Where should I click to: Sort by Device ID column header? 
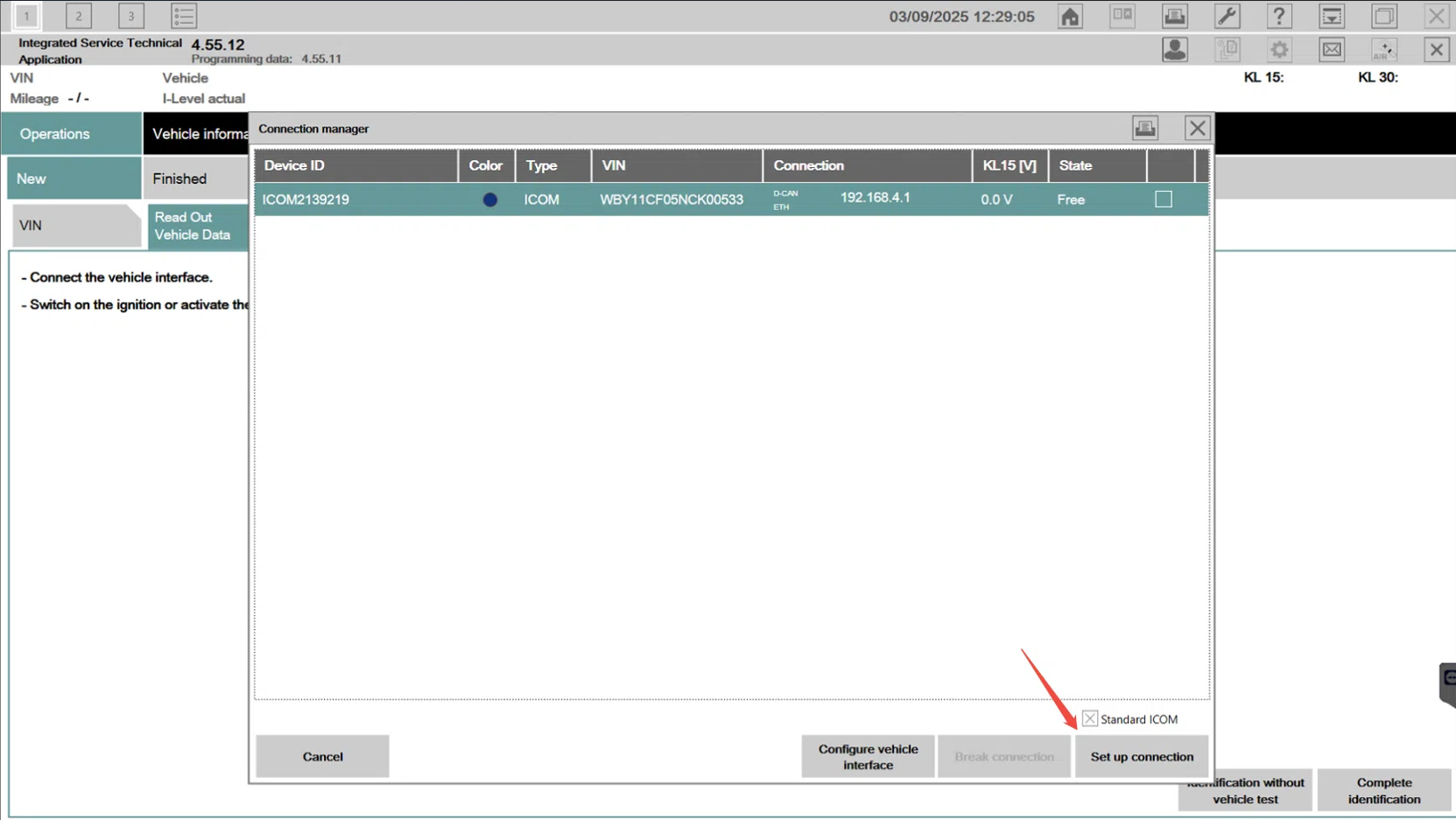[294, 165]
